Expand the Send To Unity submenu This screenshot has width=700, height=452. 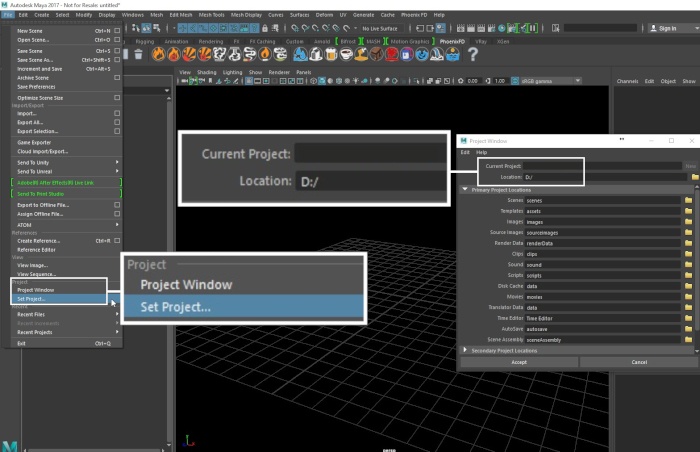pos(117,162)
